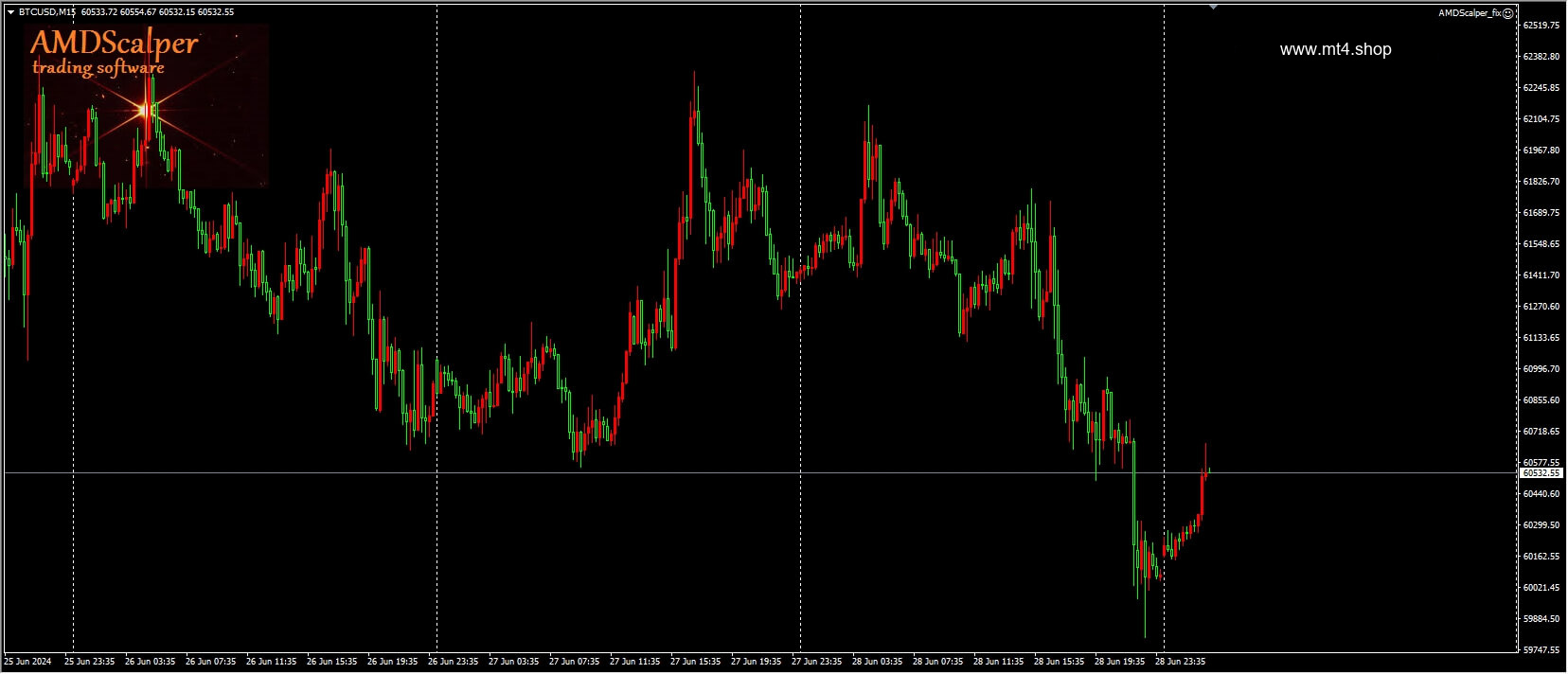1568x674 pixels.
Task: Click time axis label 28 Jun 23:35
Action: click(x=1180, y=662)
